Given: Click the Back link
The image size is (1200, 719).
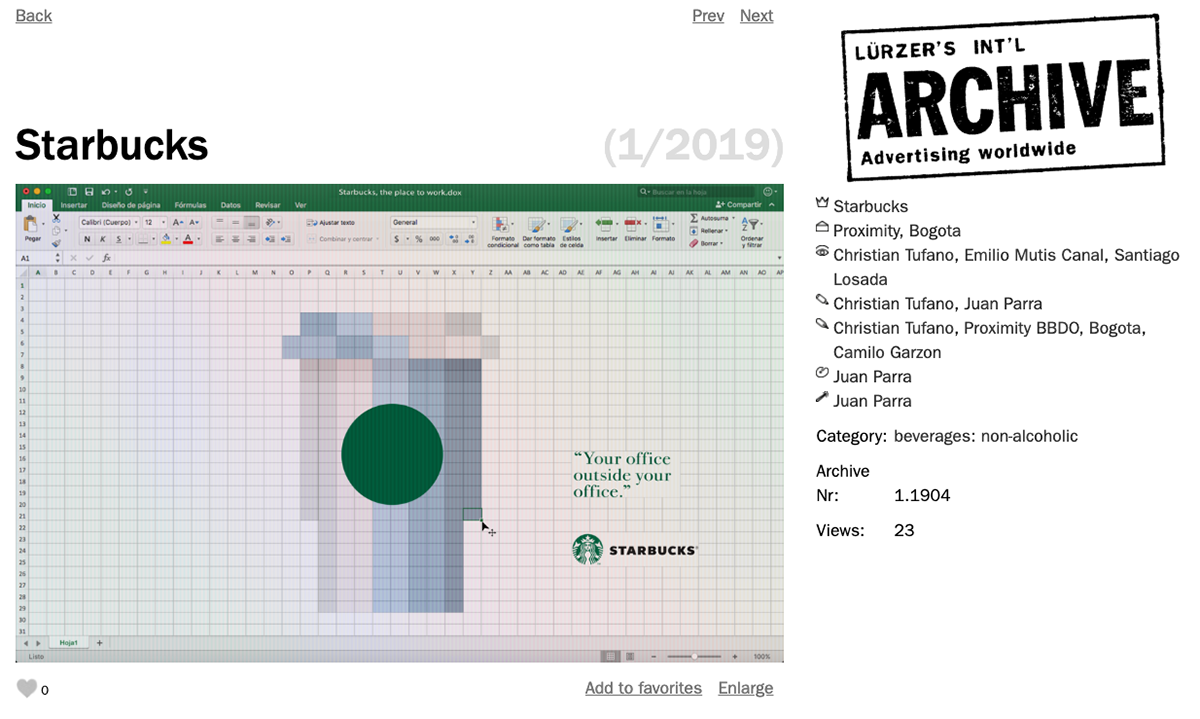Looking at the screenshot, I should 34,15.
